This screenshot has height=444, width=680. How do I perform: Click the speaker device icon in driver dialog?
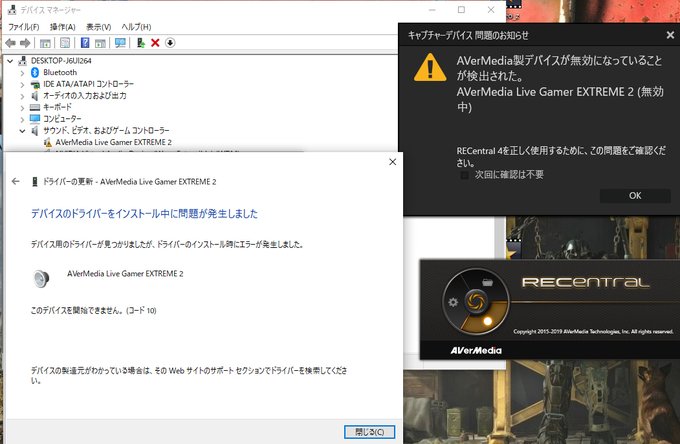41,278
